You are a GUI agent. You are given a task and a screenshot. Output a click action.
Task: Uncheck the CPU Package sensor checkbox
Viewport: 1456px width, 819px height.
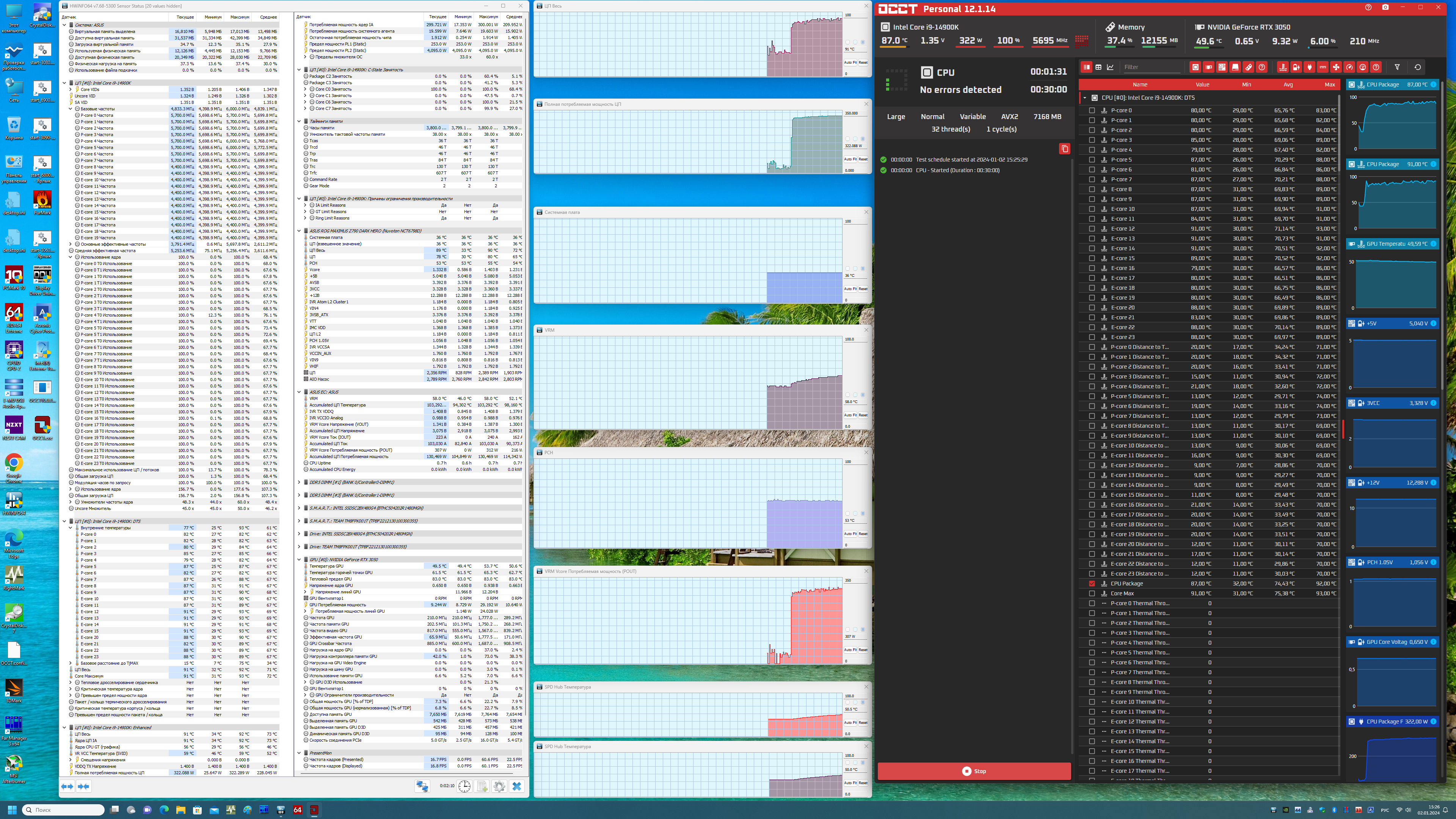[1092, 583]
